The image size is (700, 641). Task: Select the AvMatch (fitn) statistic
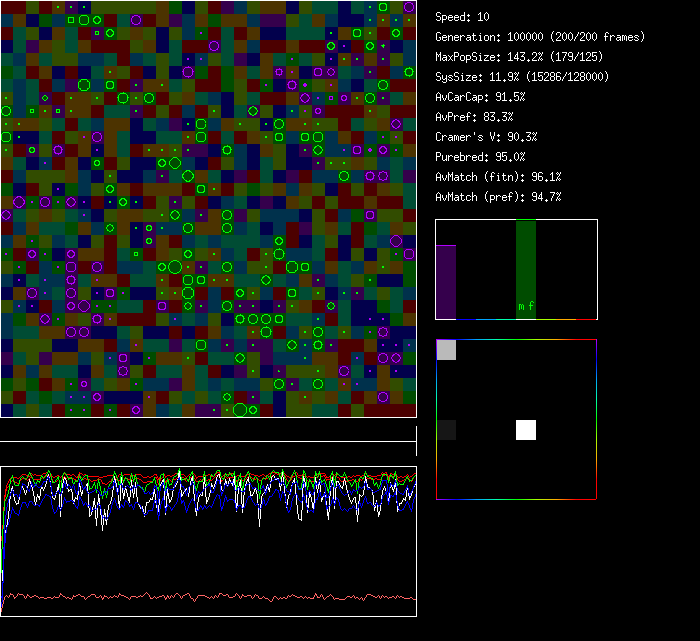(498, 177)
